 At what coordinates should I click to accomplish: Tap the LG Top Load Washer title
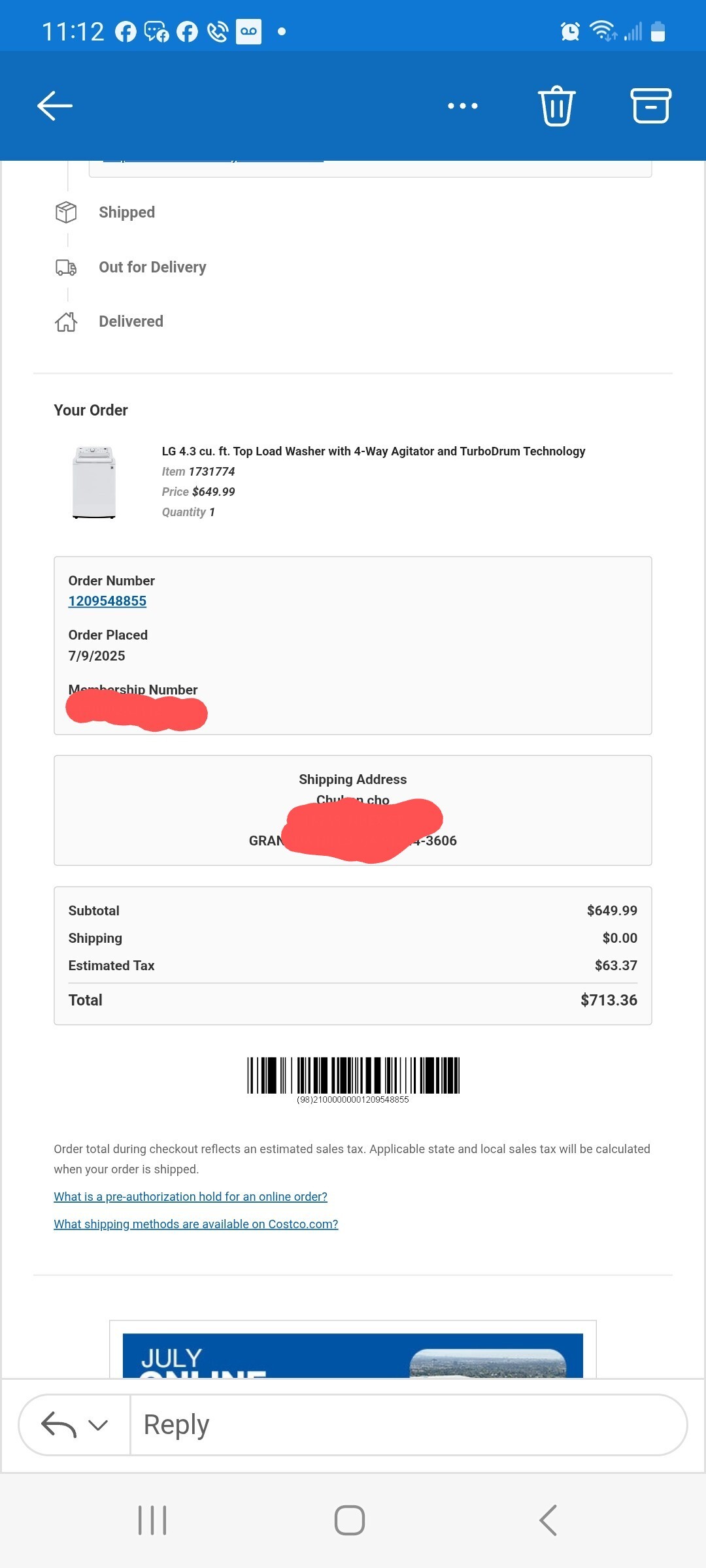[373, 451]
